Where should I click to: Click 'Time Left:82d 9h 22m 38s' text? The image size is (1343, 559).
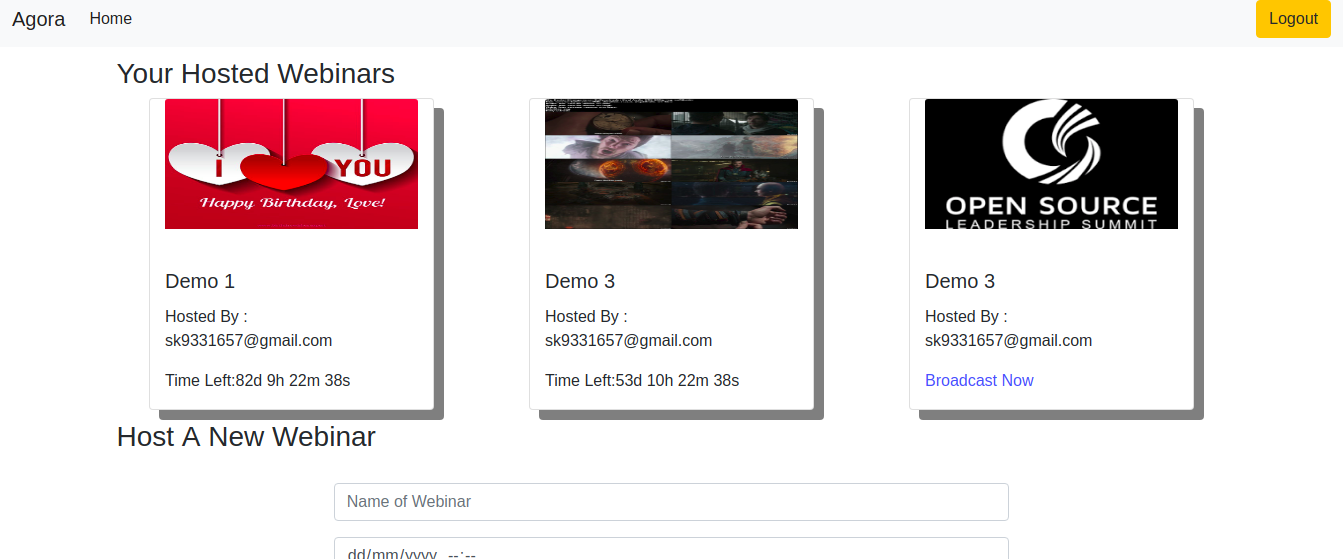257,381
